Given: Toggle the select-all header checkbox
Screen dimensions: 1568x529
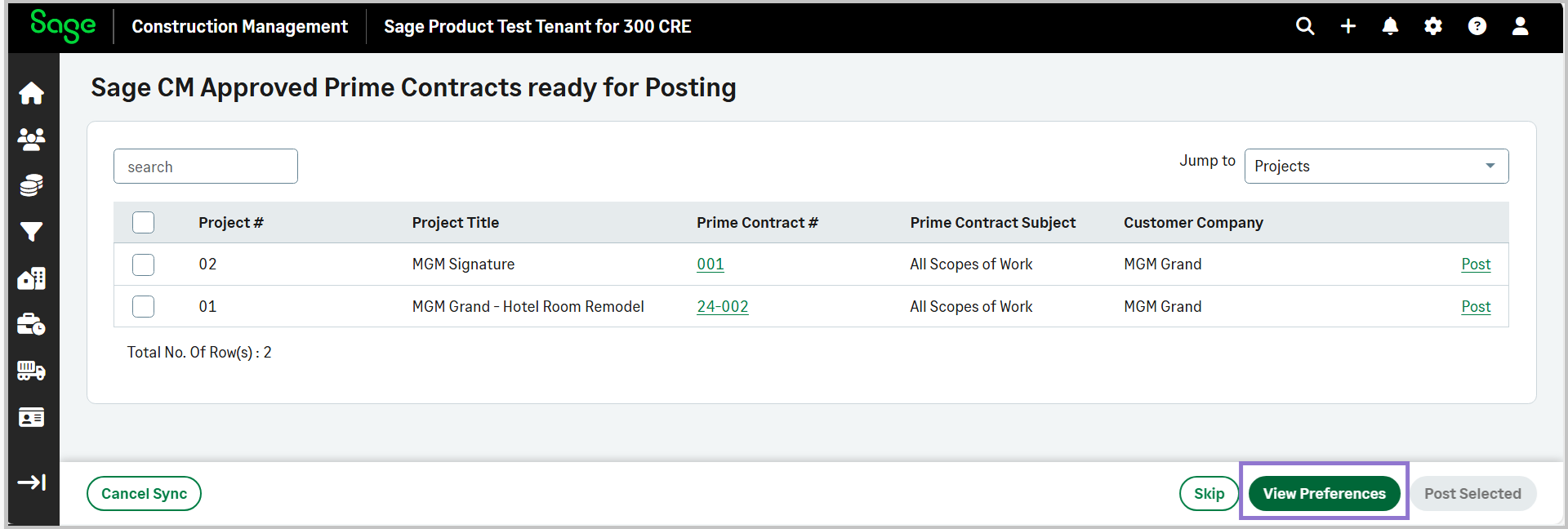Looking at the screenshot, I should (143, 222).
